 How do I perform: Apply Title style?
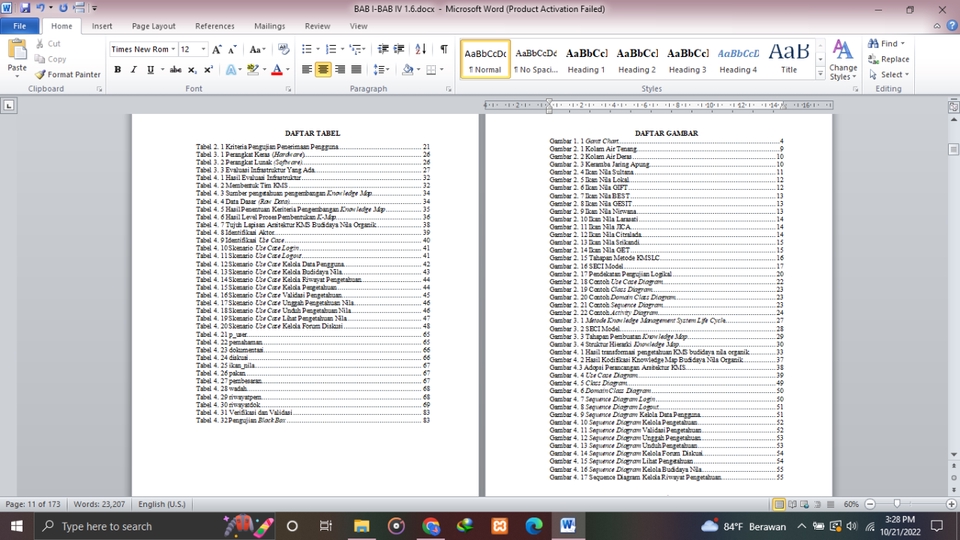pyautogui.click(x=789, y=59)
